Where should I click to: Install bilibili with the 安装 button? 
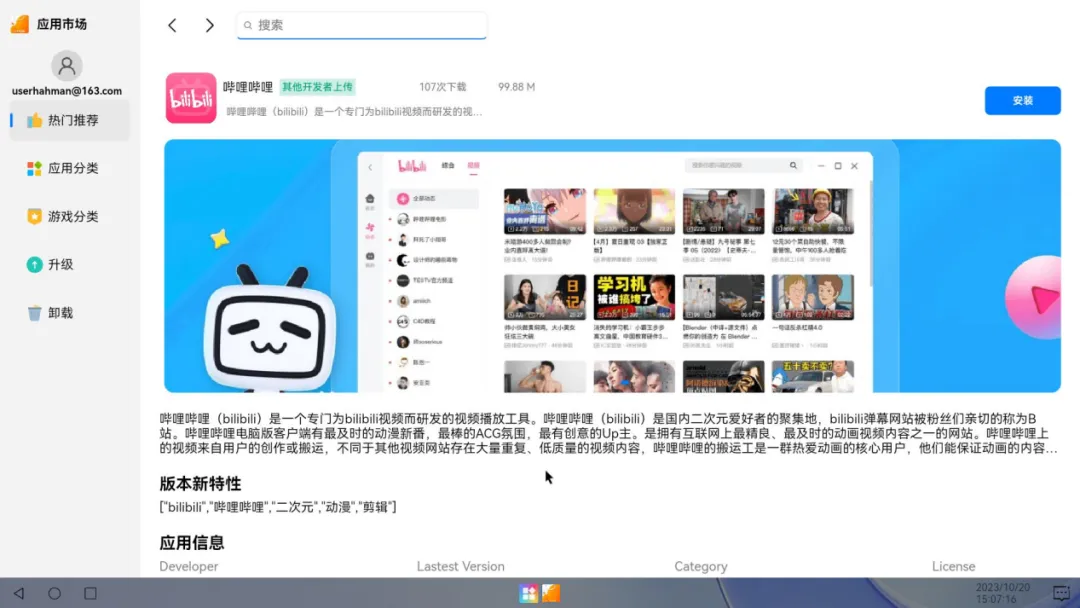[1022, 101]
